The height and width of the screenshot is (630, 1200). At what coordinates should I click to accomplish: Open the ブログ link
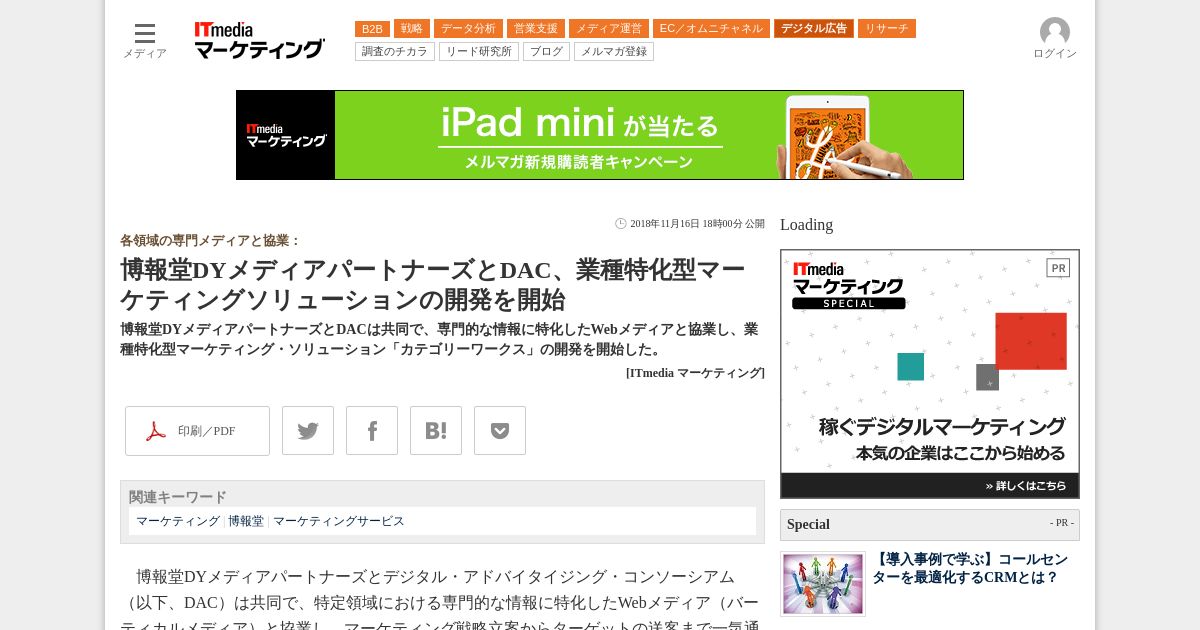coord(546,51)
